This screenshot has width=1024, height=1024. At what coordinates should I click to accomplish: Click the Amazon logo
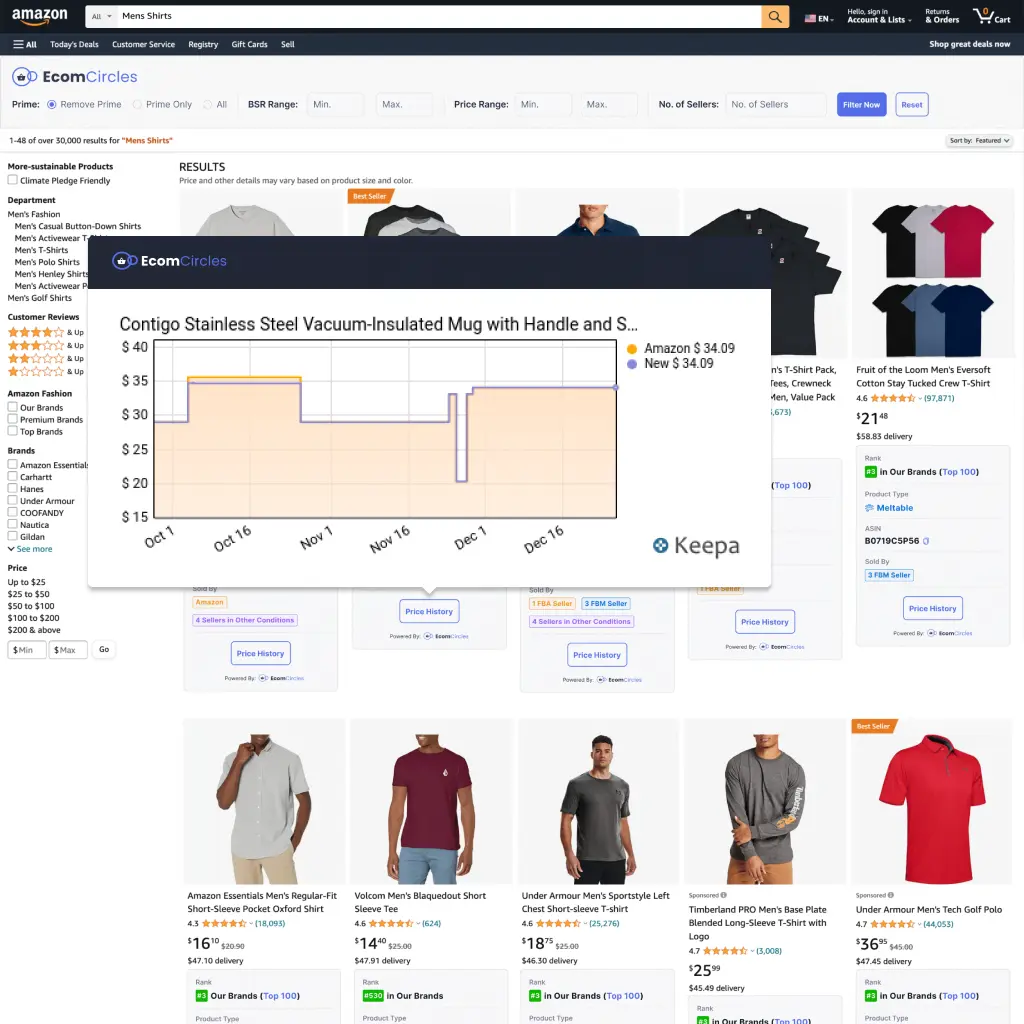point(39,16)
